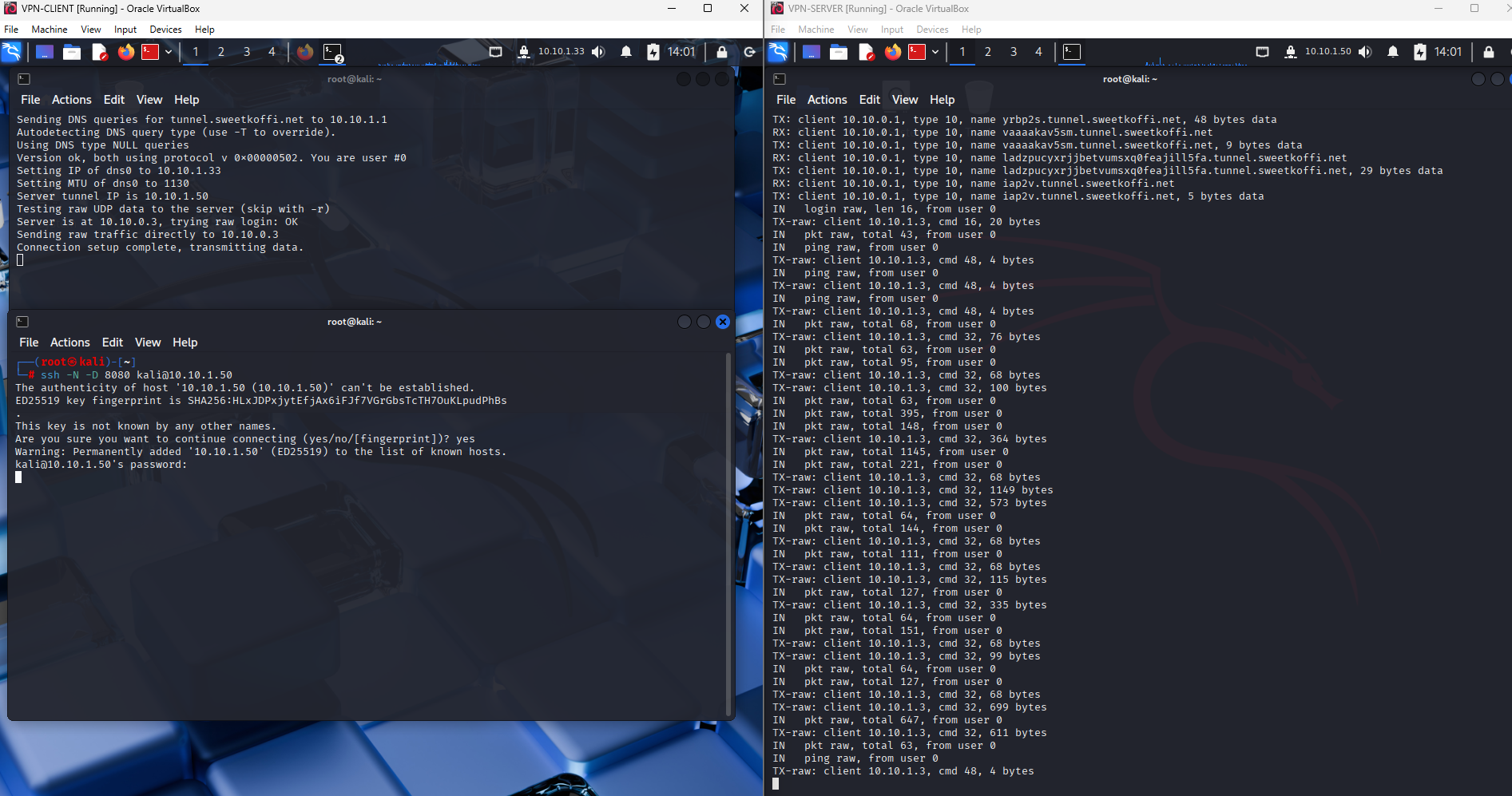This screenshot has width=1512, height=796.
Task: Click VPN IP 10.10.1.50 indicator icon
Action: 1291,52
